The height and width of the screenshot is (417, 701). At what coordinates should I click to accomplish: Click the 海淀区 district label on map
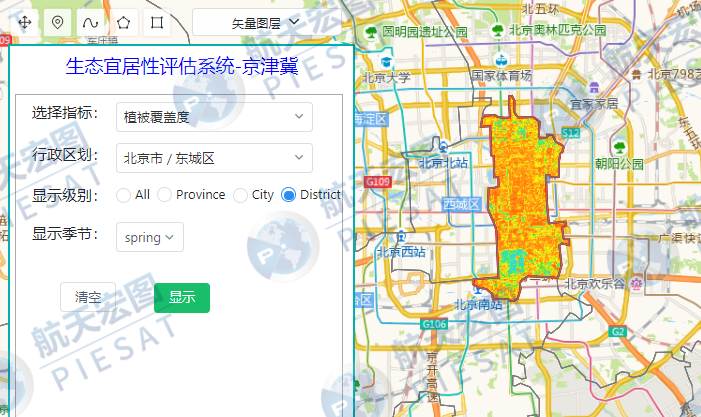[x=371, y=119]
